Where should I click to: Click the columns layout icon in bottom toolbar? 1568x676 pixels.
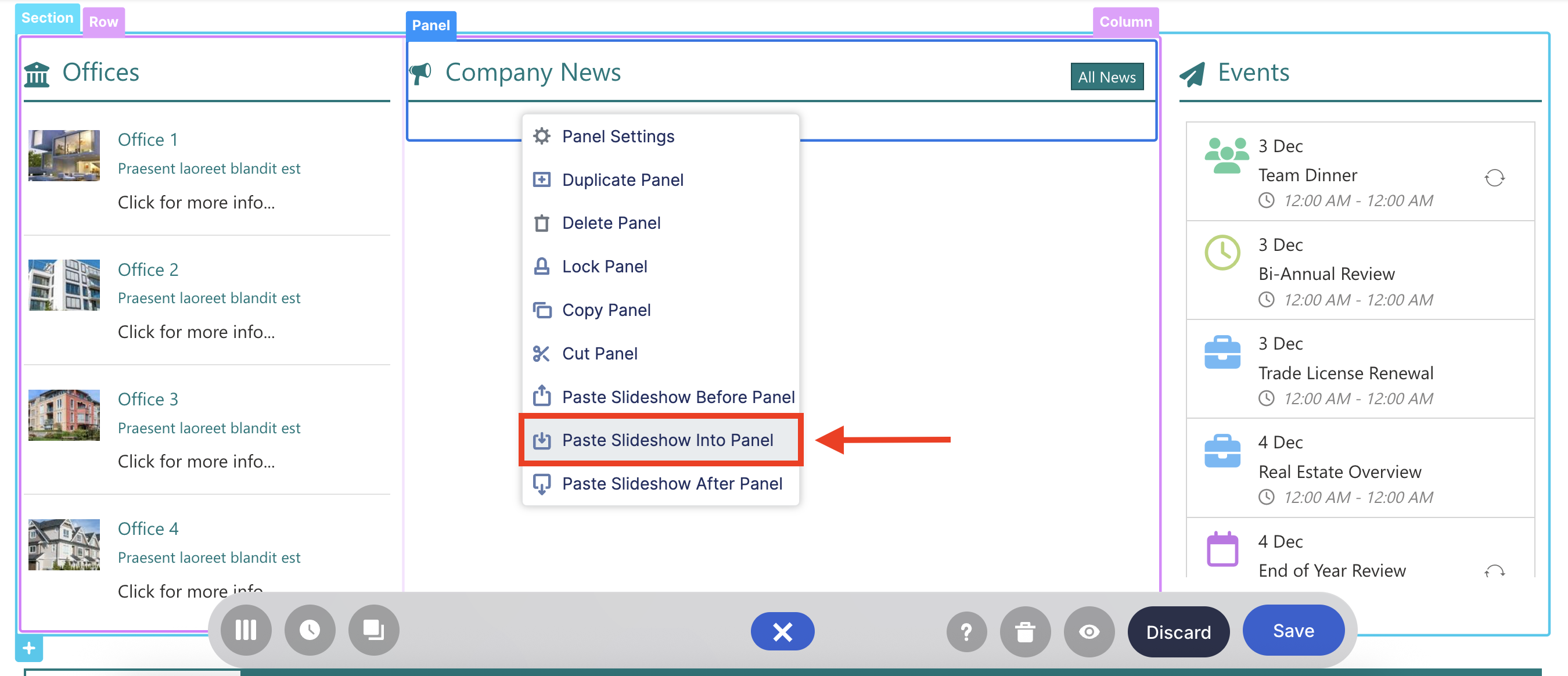(x=245, y=630)
